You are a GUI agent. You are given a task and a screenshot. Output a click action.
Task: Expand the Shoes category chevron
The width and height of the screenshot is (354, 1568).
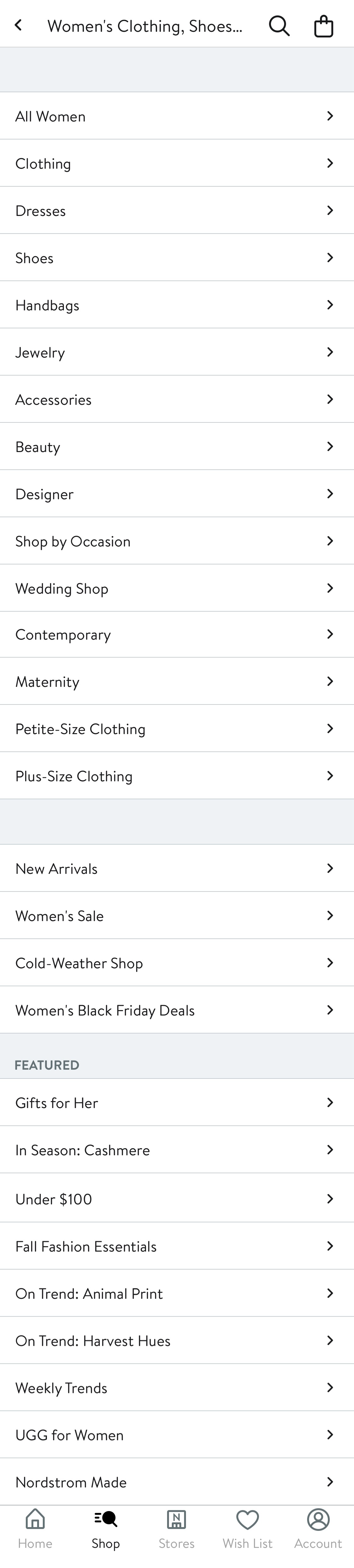click(330, 258)
